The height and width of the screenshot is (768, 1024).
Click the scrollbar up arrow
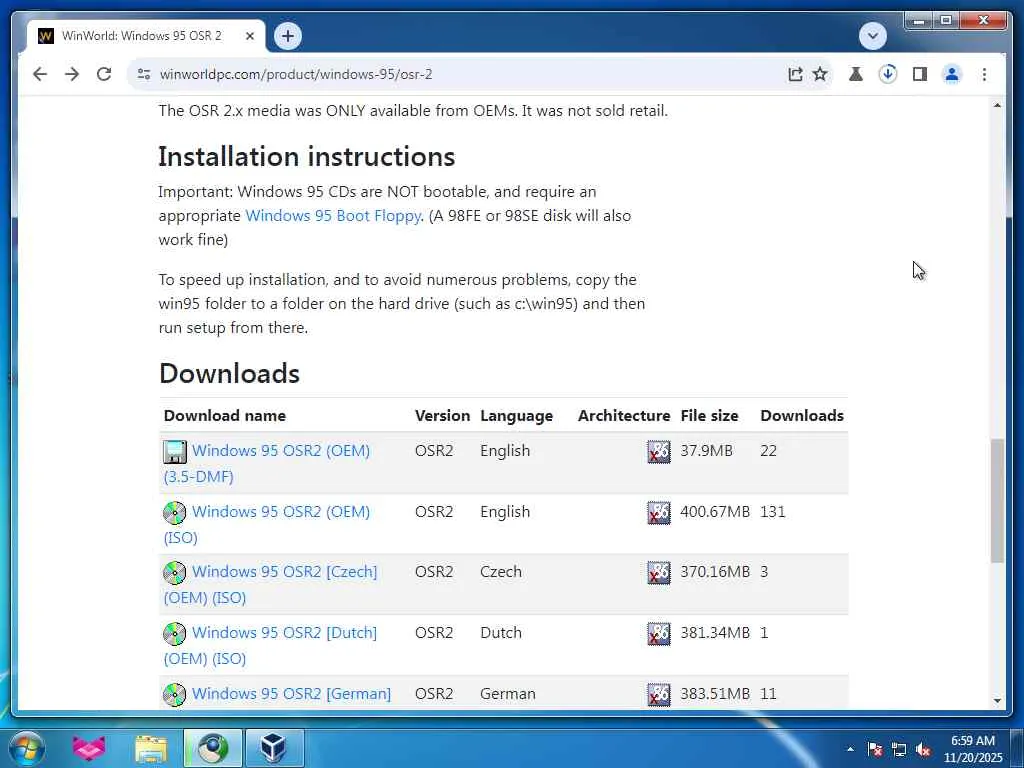[x=997, y=105]
